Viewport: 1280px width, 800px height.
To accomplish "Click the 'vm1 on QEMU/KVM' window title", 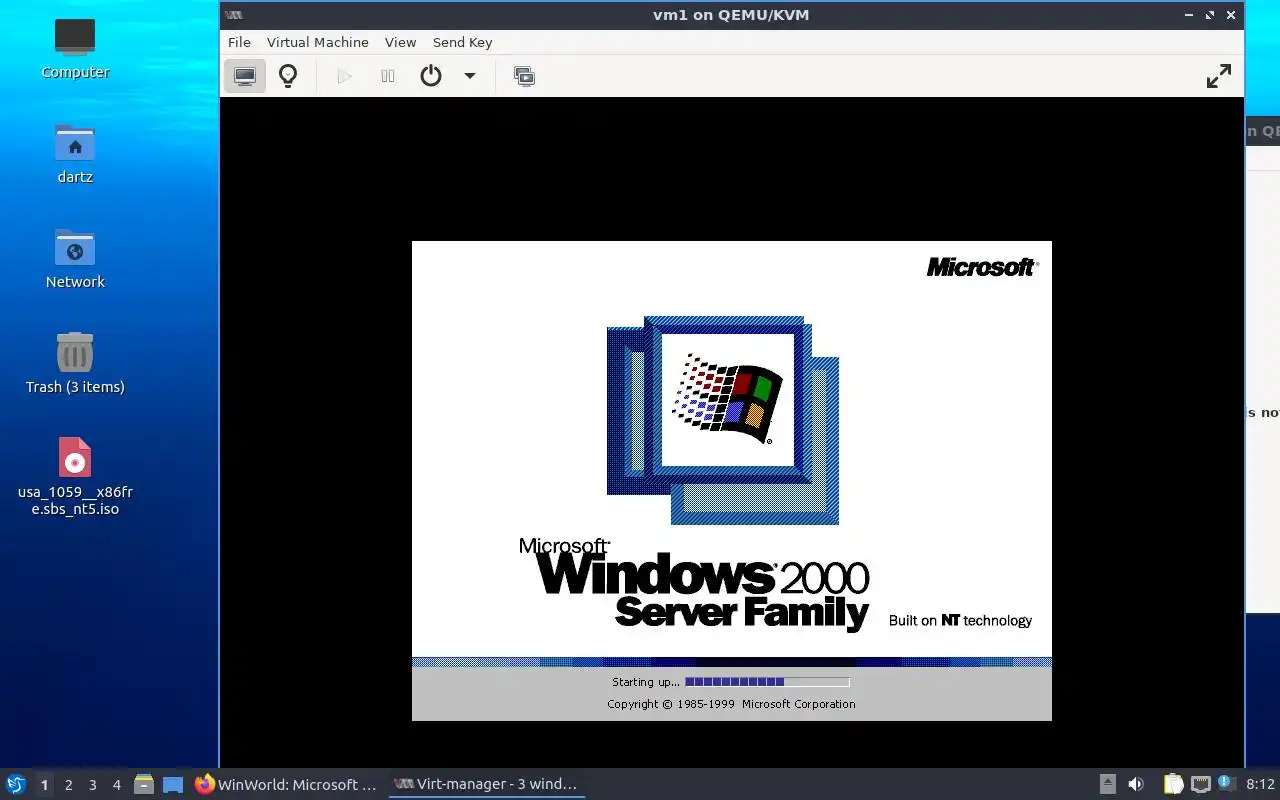I will point(731,15).
